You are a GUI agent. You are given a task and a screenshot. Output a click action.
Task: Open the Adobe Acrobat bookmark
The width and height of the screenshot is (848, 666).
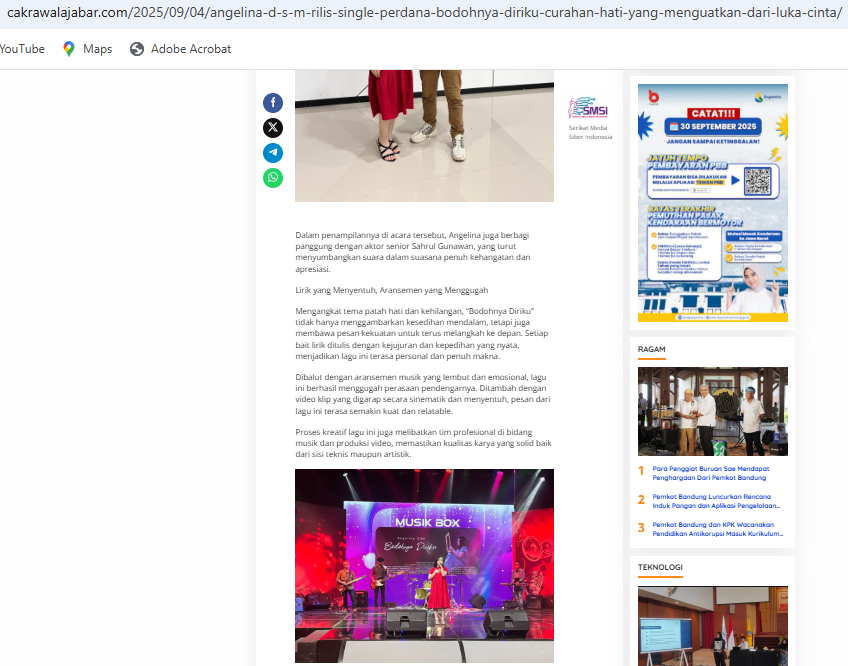click(x=180, y=49)
